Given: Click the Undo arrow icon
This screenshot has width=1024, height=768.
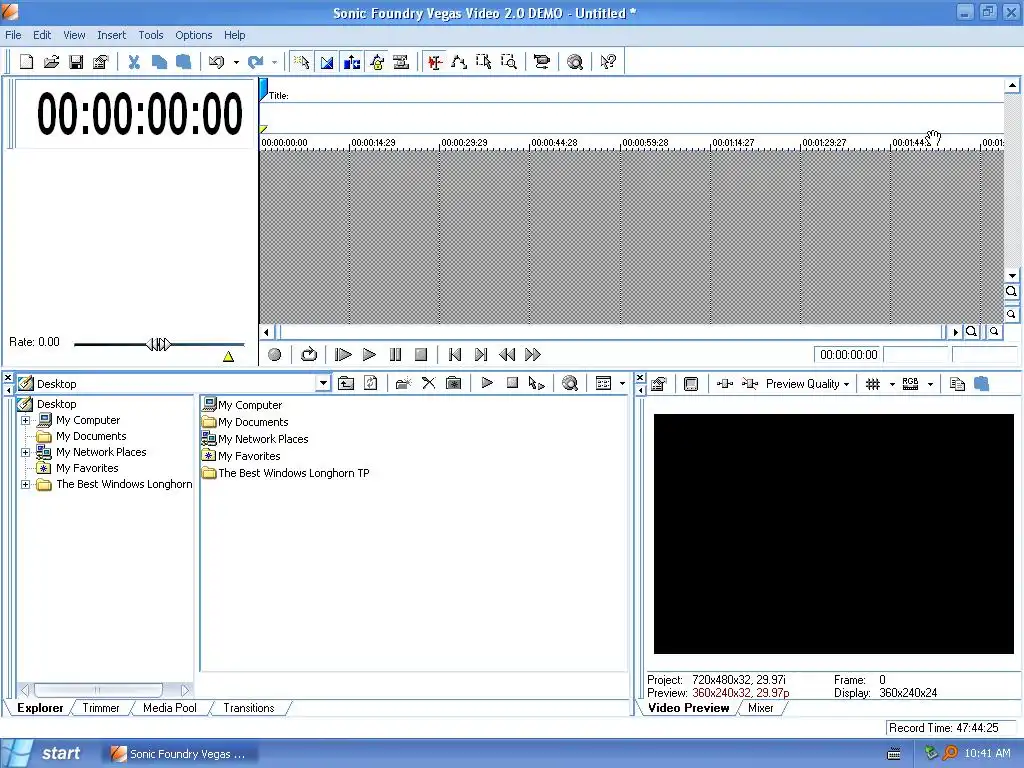Looking at the screenshot, I should pyautogui.click(x=216, y=62).
